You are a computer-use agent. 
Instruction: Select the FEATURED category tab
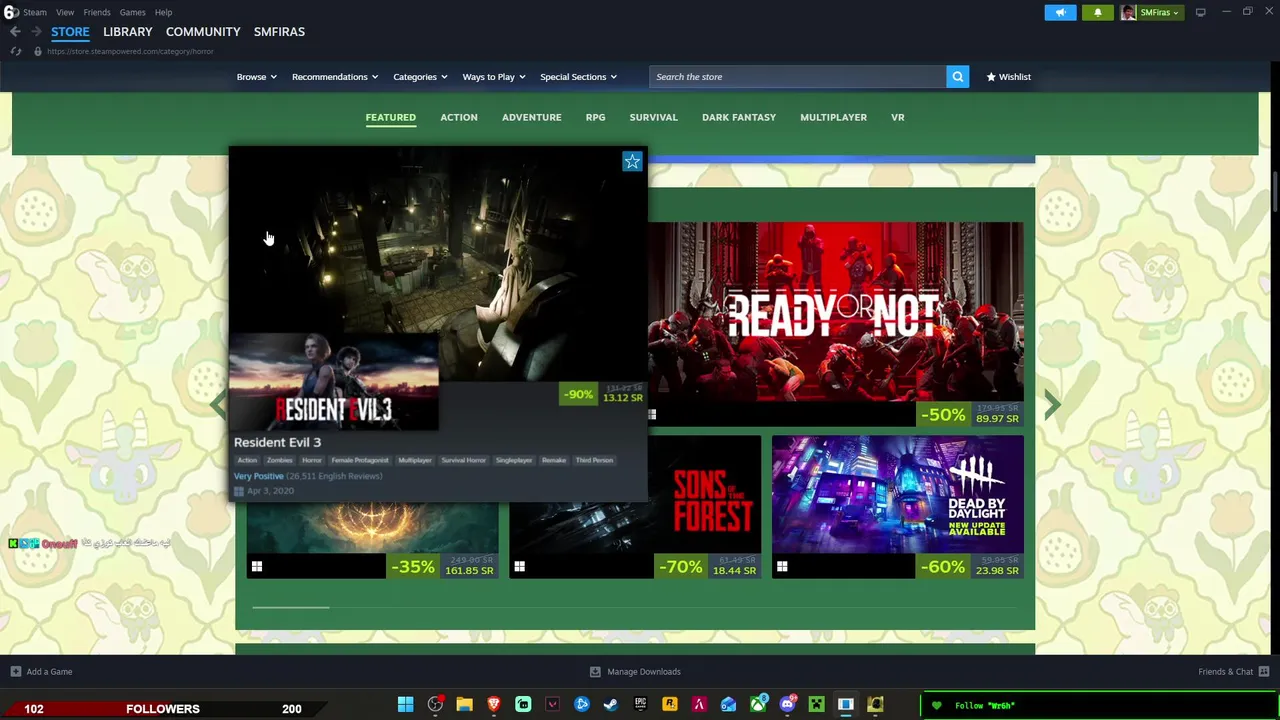[390, 117]
